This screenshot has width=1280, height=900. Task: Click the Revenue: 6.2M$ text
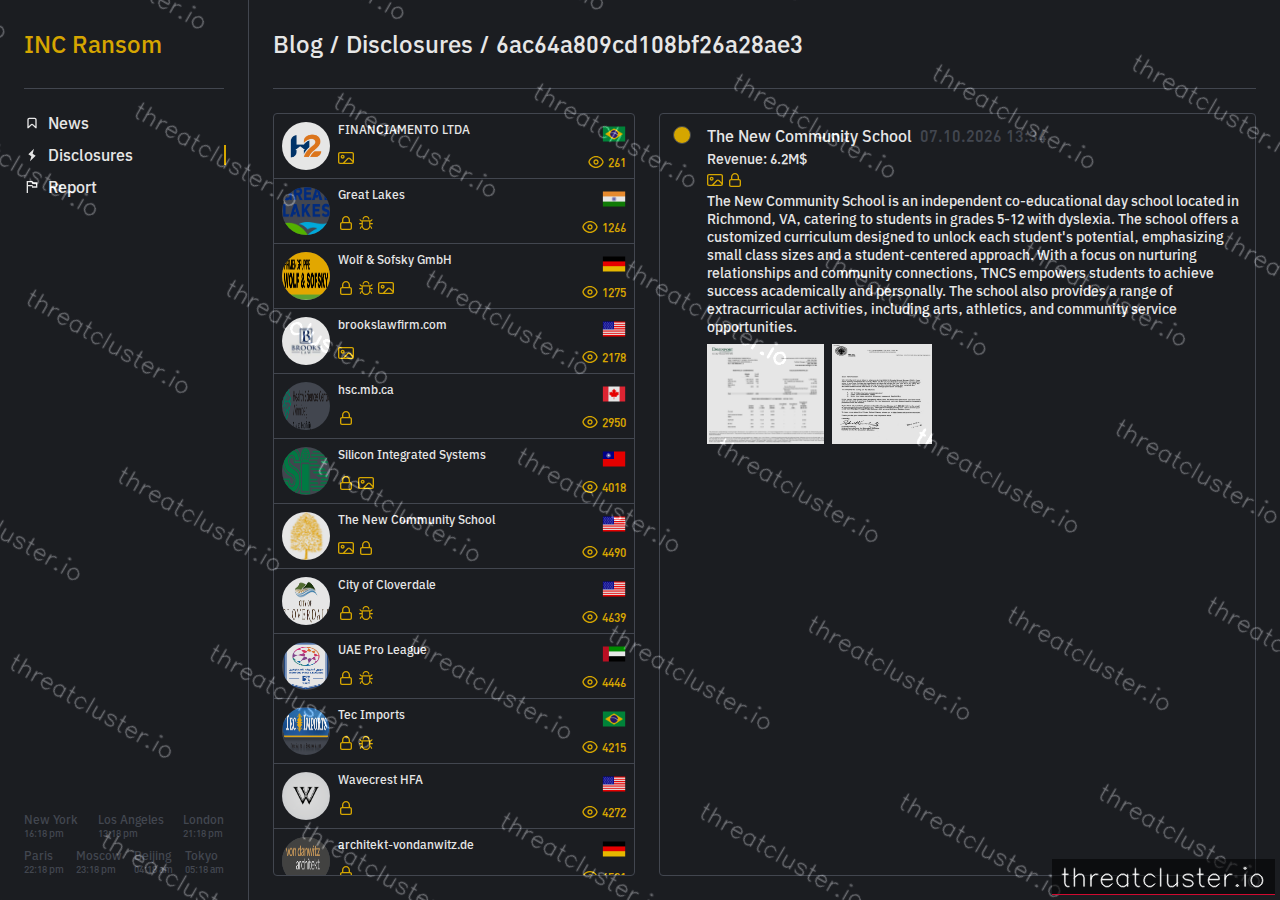(757, 159)
